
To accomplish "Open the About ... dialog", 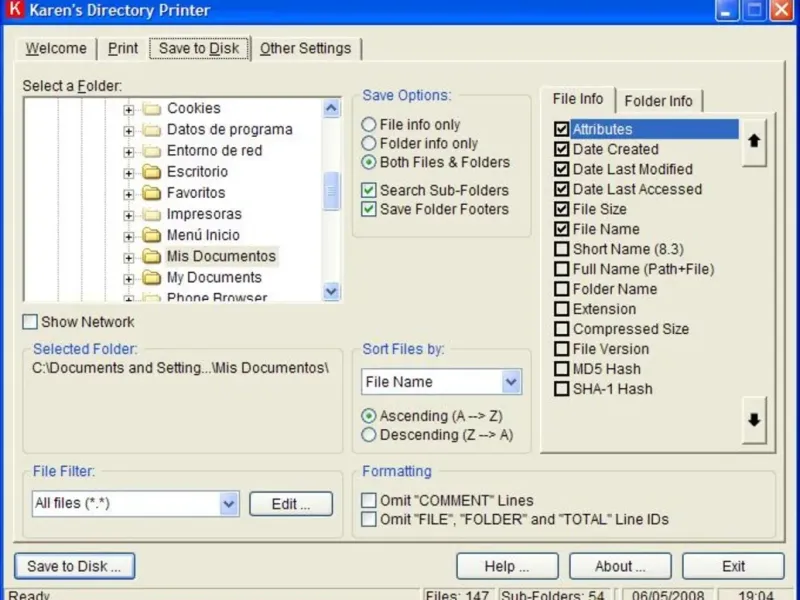I will tap(620, 566).
